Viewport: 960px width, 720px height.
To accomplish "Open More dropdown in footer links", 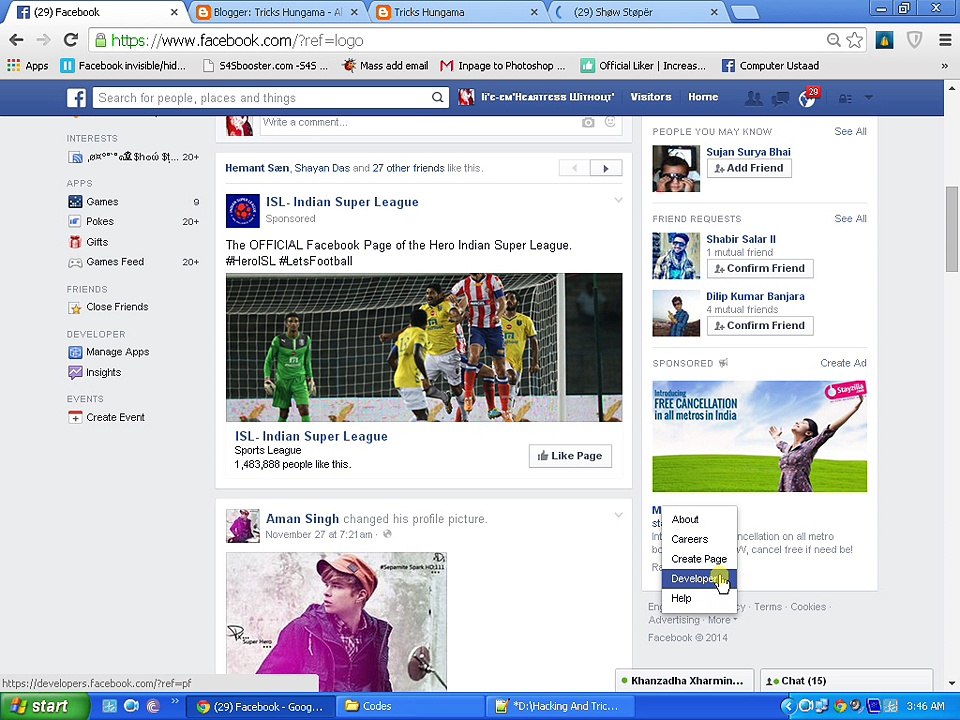I will 722,620.
